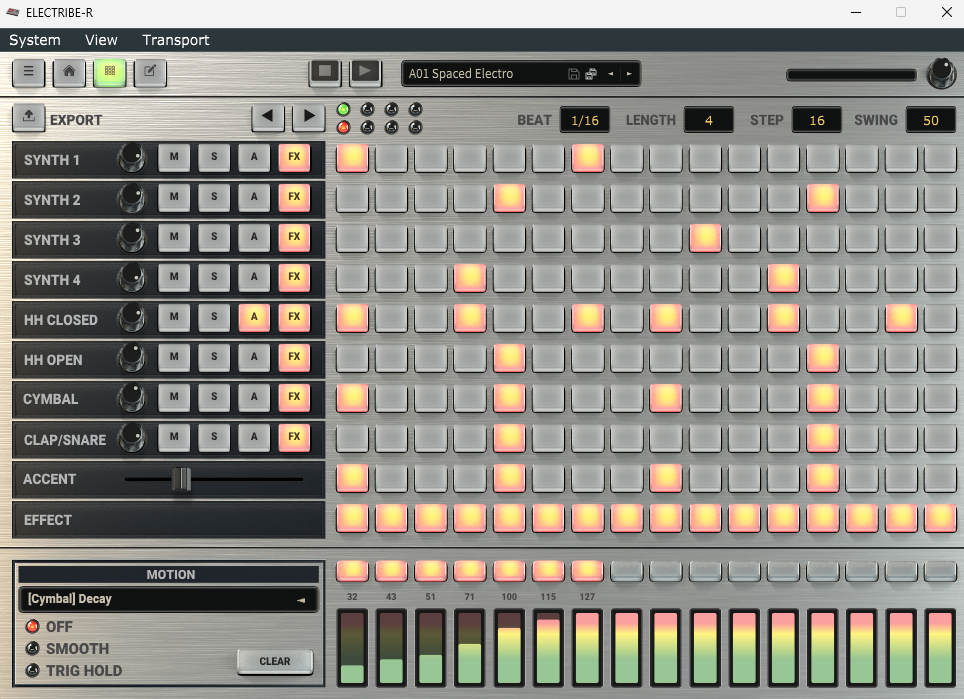Mute the HH Open part
This screenshot has width=964, height=699.
(x=174, y=357)
